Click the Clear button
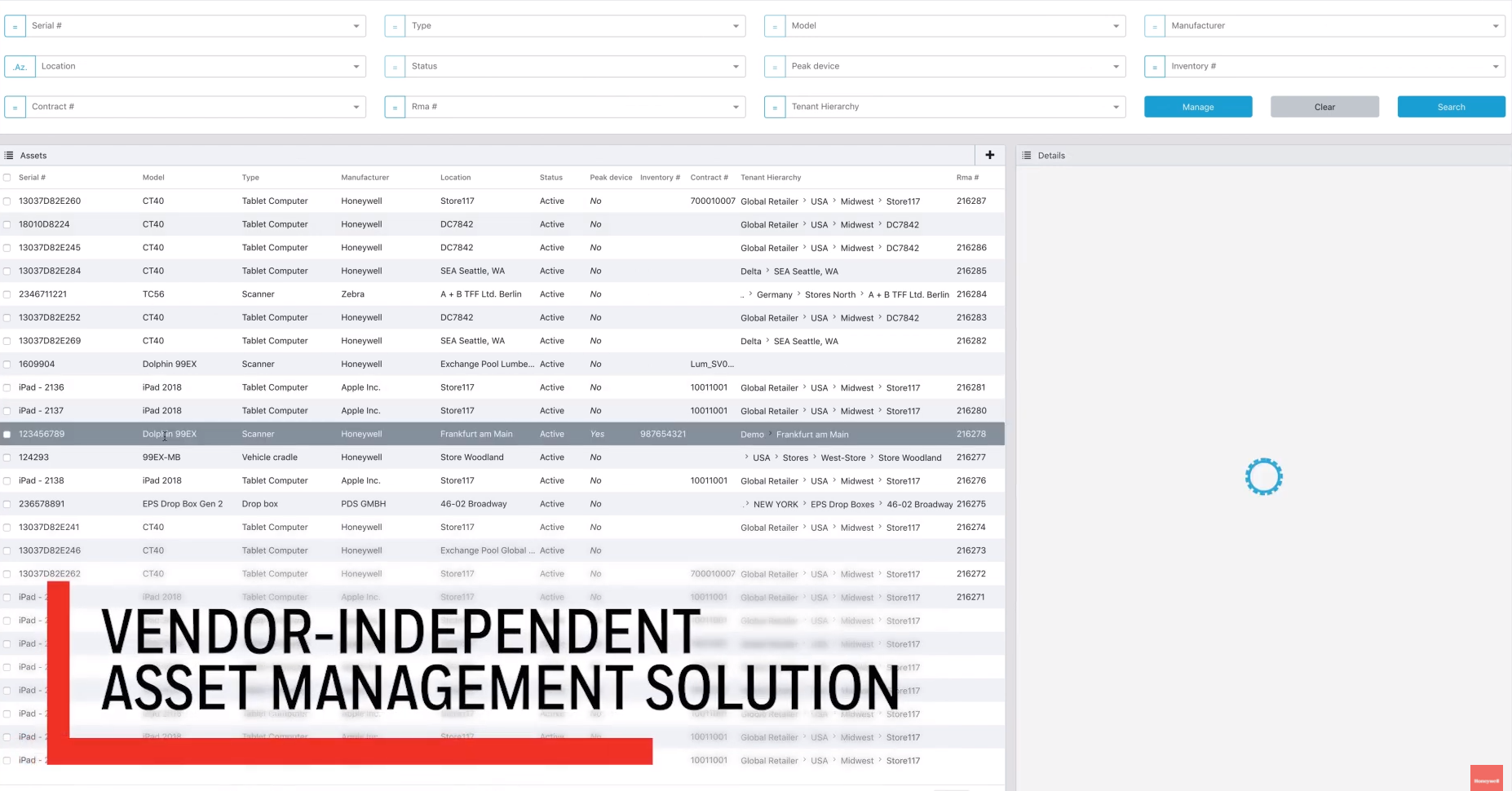 coord(1324,107)
